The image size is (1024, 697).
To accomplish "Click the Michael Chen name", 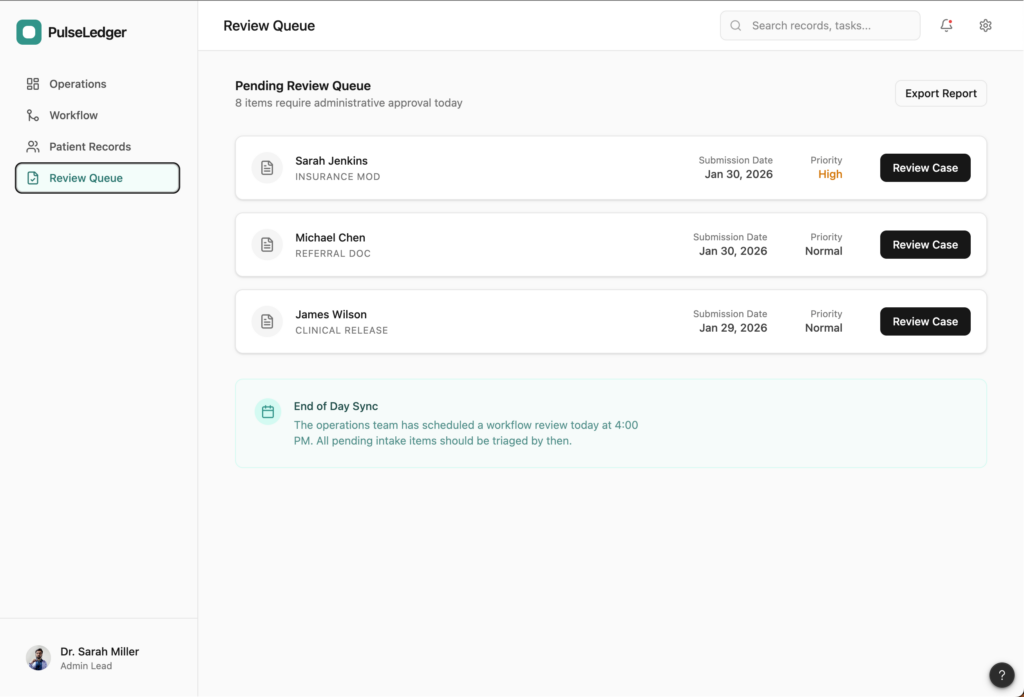I will (330, 238).
